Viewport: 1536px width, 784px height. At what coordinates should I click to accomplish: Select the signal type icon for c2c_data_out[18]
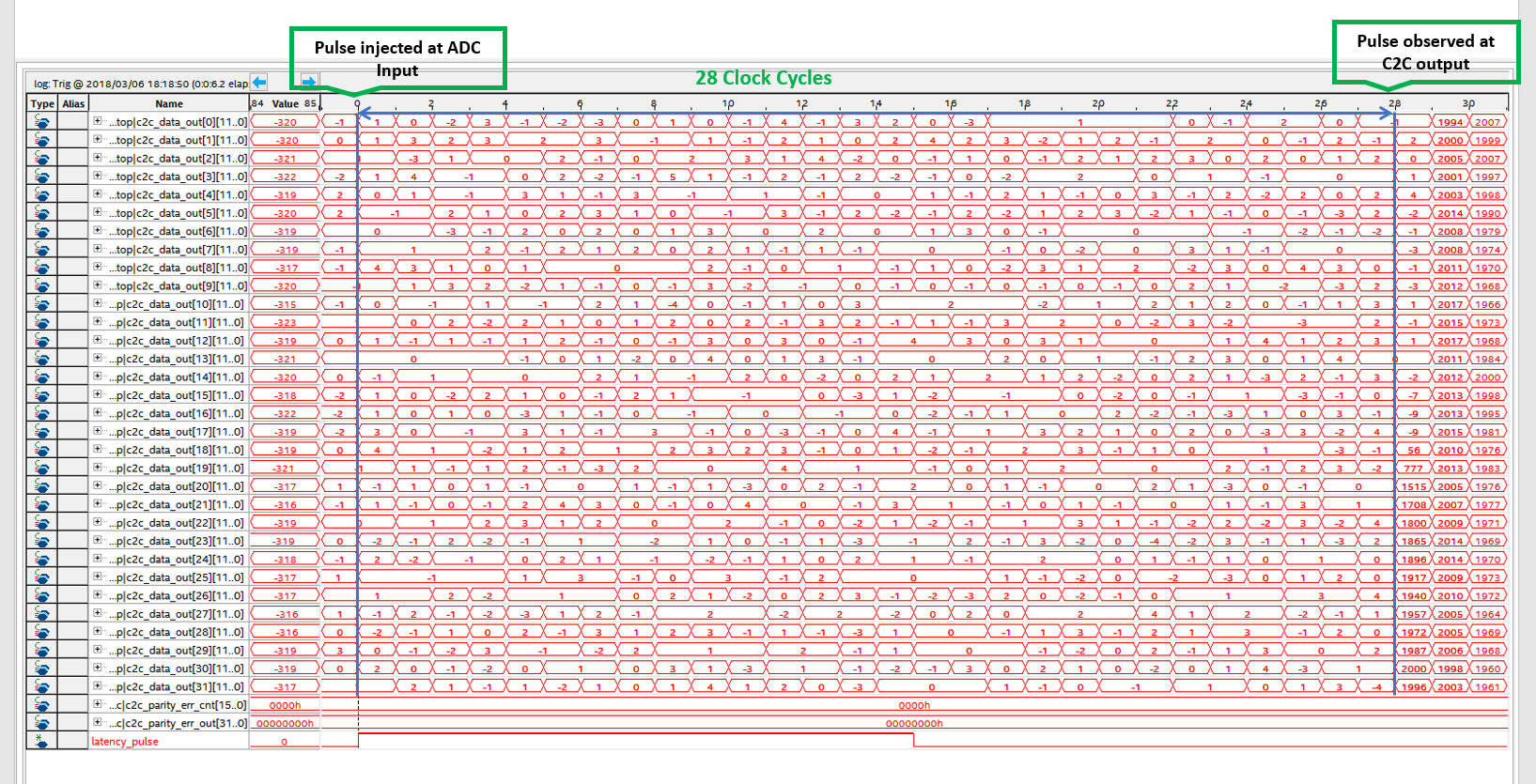(x=42, y=450)
